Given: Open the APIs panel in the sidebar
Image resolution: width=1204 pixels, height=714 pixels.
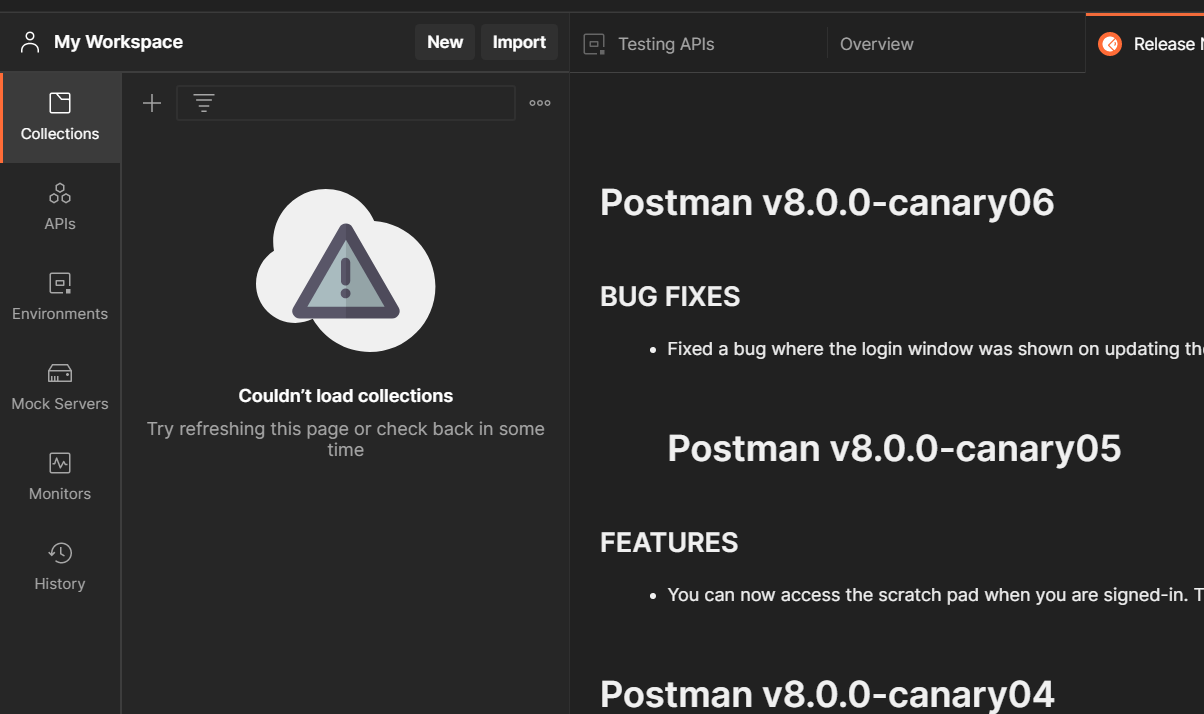Looking at the screenshot, I should pyautogui.click(x=59, y=207).
